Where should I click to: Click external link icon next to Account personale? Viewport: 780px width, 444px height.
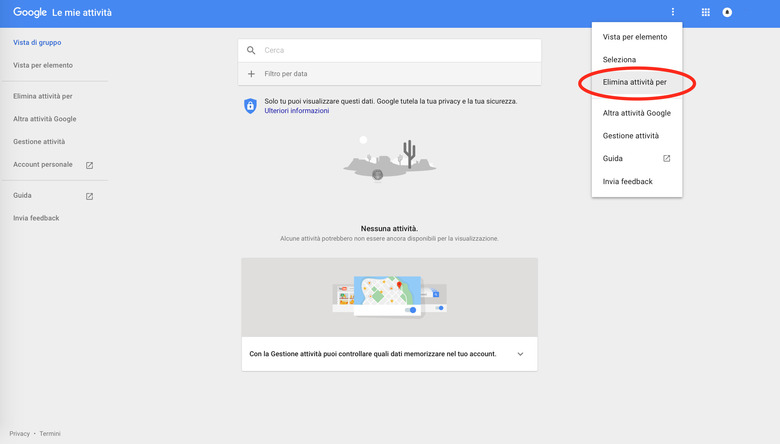pos(89,165)
